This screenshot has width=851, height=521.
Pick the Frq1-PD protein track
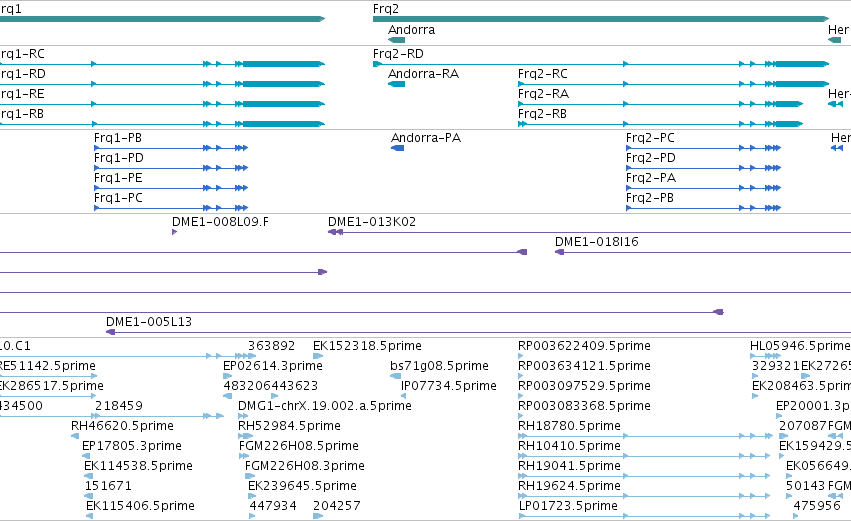click(x=171, y=168)
